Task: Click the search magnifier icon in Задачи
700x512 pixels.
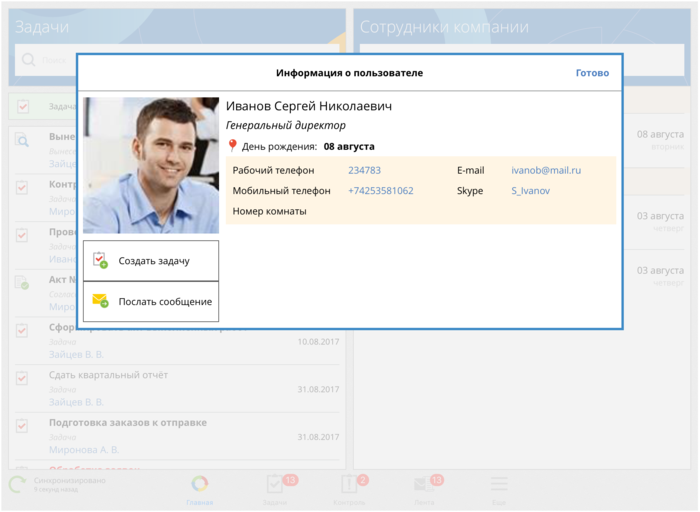Action: click(x=27, y=62)
